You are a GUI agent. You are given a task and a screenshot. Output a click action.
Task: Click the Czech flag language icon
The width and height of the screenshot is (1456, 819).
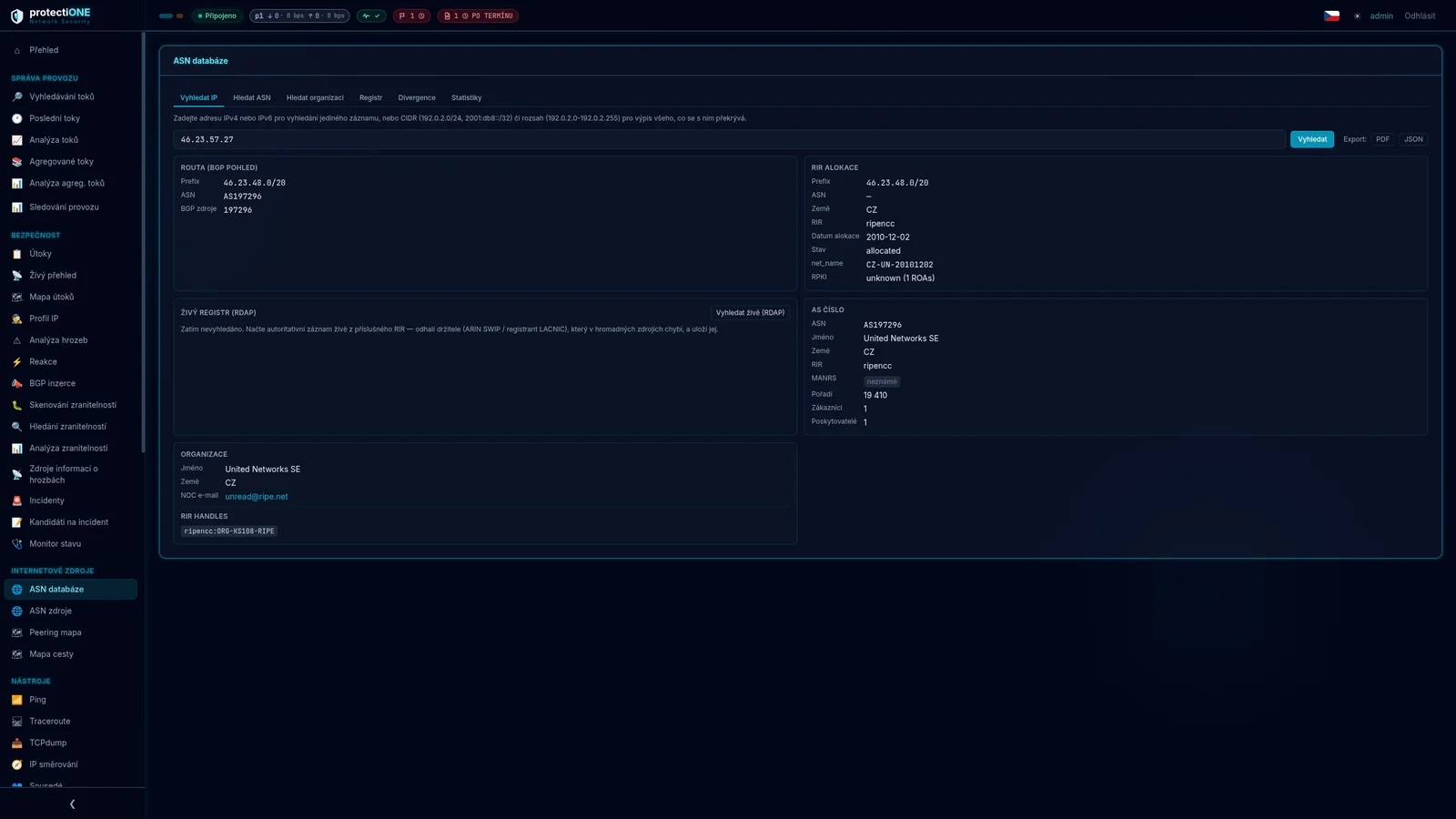tap(1331, 15)
